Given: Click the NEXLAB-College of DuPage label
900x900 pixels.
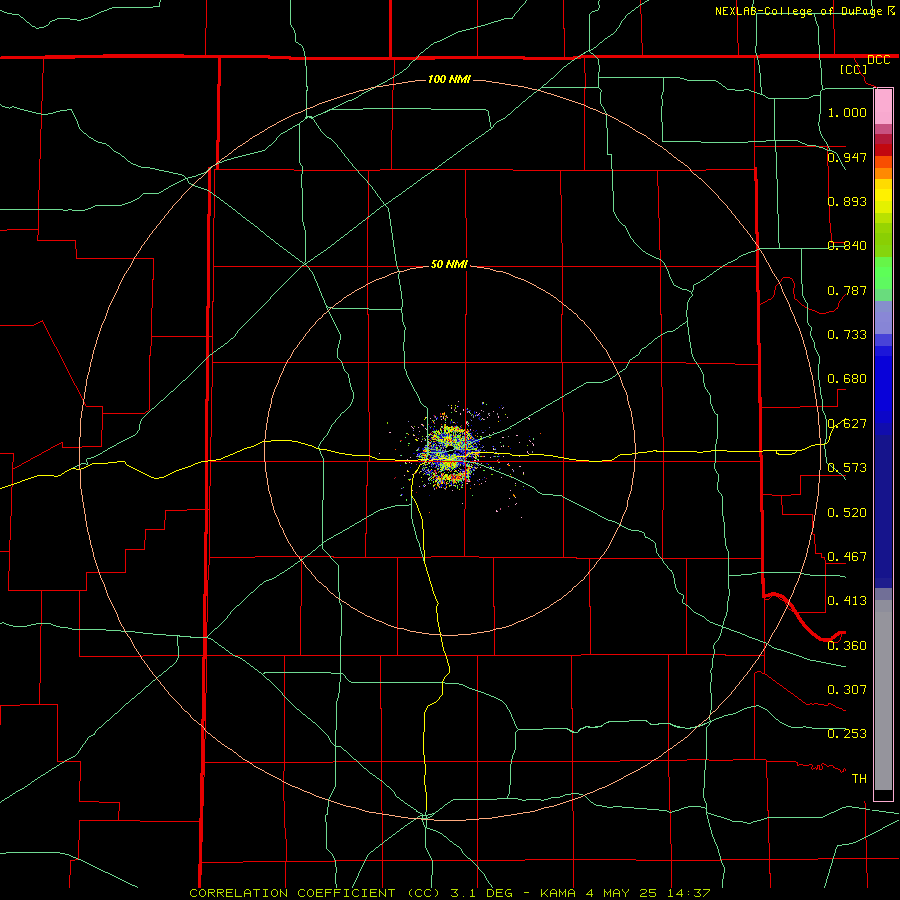Looking at the screenshot, I should [x=798, y=11].
